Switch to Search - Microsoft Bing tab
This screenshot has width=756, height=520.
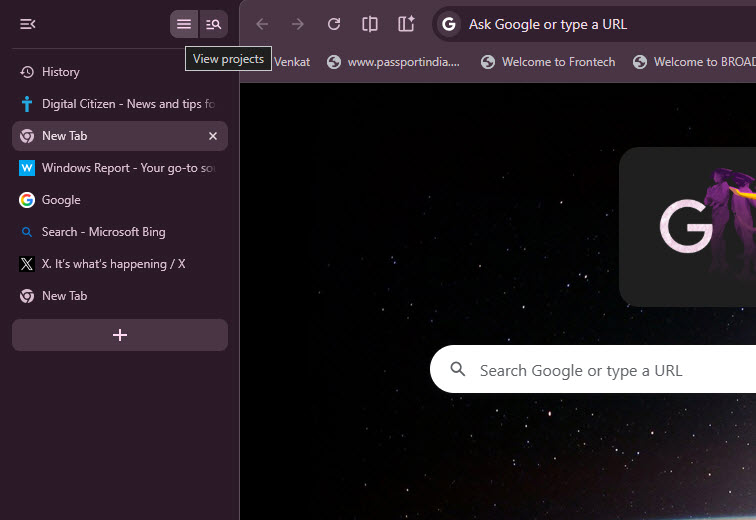click(x=120, y=232)
